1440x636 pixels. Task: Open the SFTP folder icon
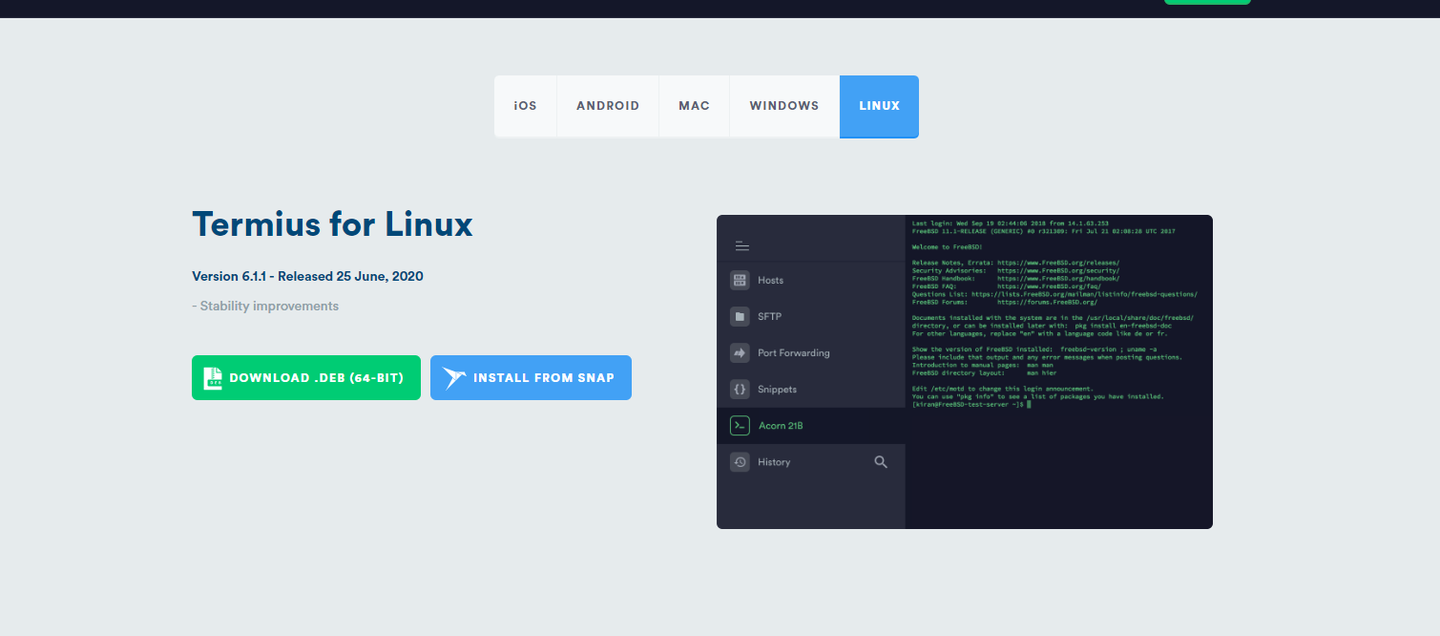pos(740,316)
